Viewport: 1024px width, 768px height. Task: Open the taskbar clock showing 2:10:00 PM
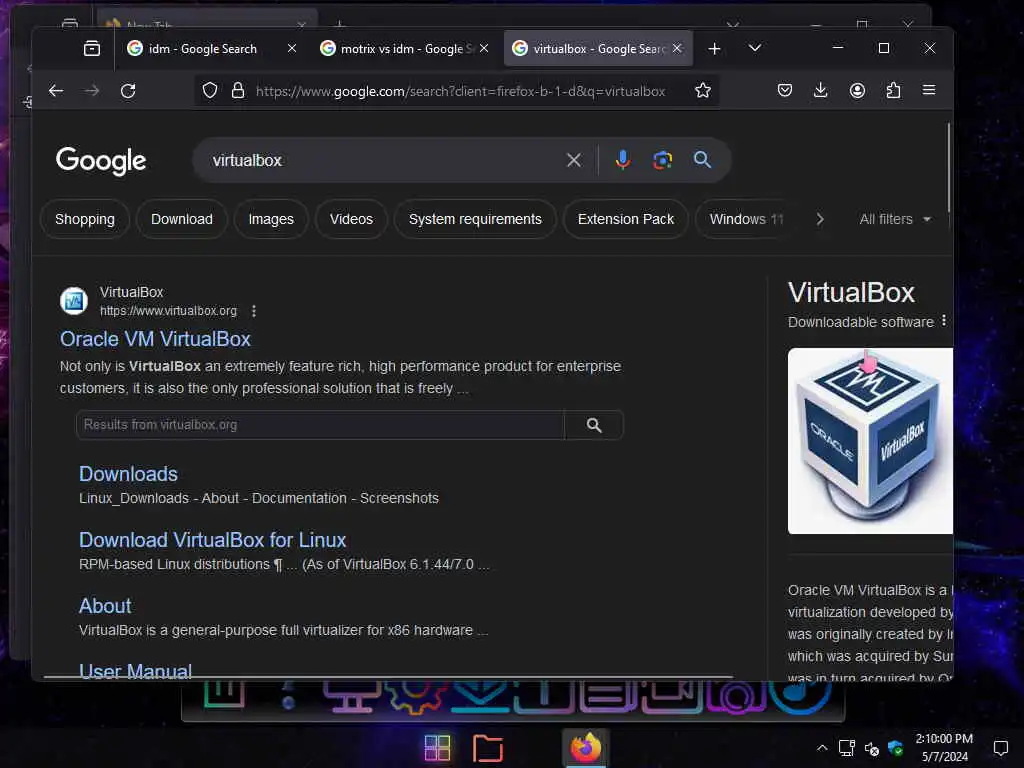(944, 748)
